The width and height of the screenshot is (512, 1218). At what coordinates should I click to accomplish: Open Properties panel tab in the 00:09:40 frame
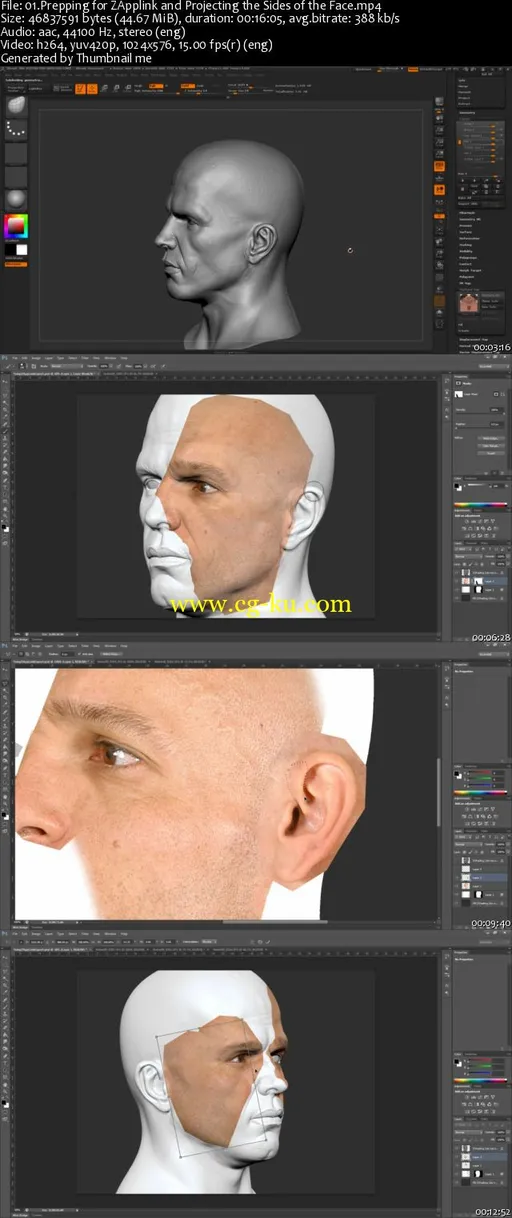(x=461, y=665)
